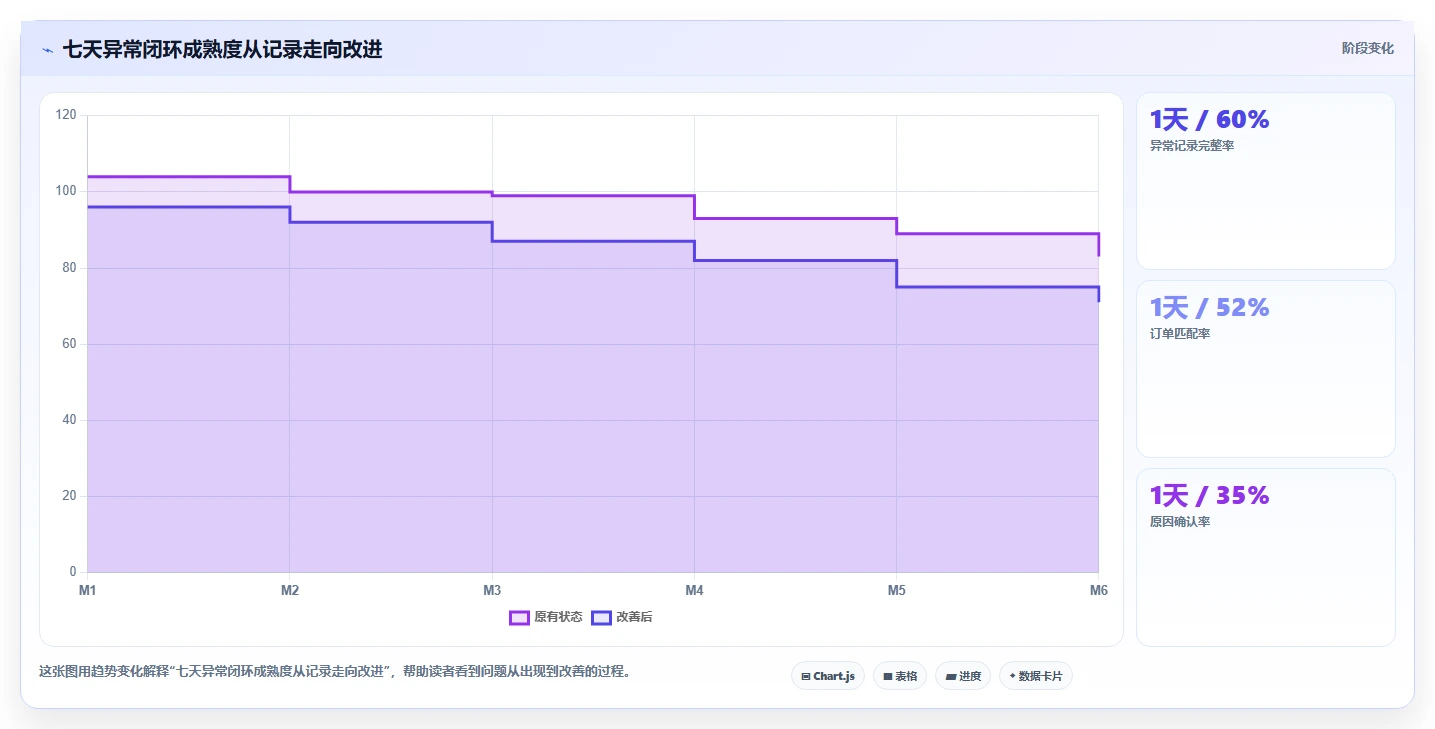Click the 1天 / 35% value

[x=1209, y=496]
